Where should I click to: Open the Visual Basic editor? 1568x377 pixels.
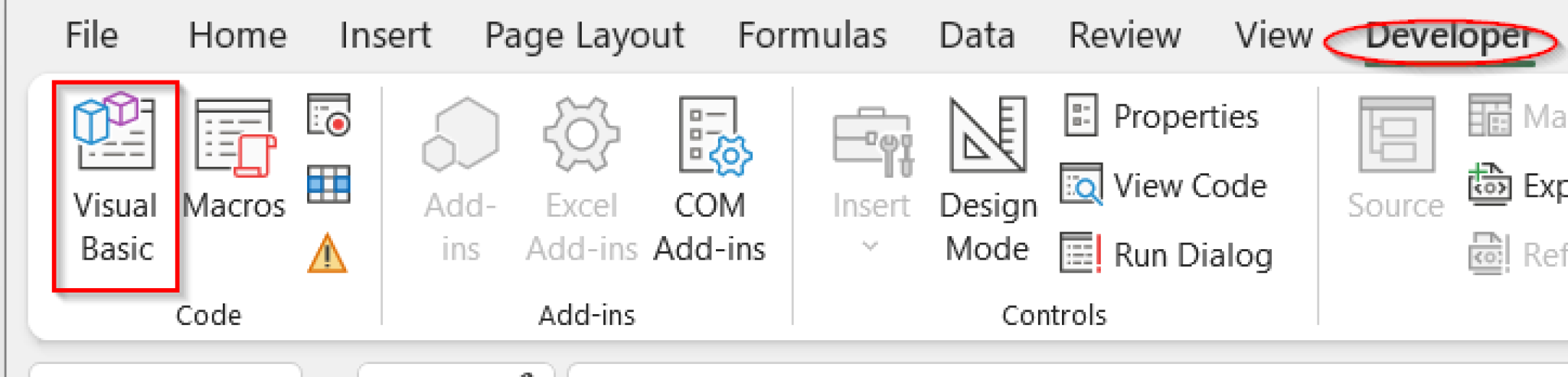tap(115, 184)
